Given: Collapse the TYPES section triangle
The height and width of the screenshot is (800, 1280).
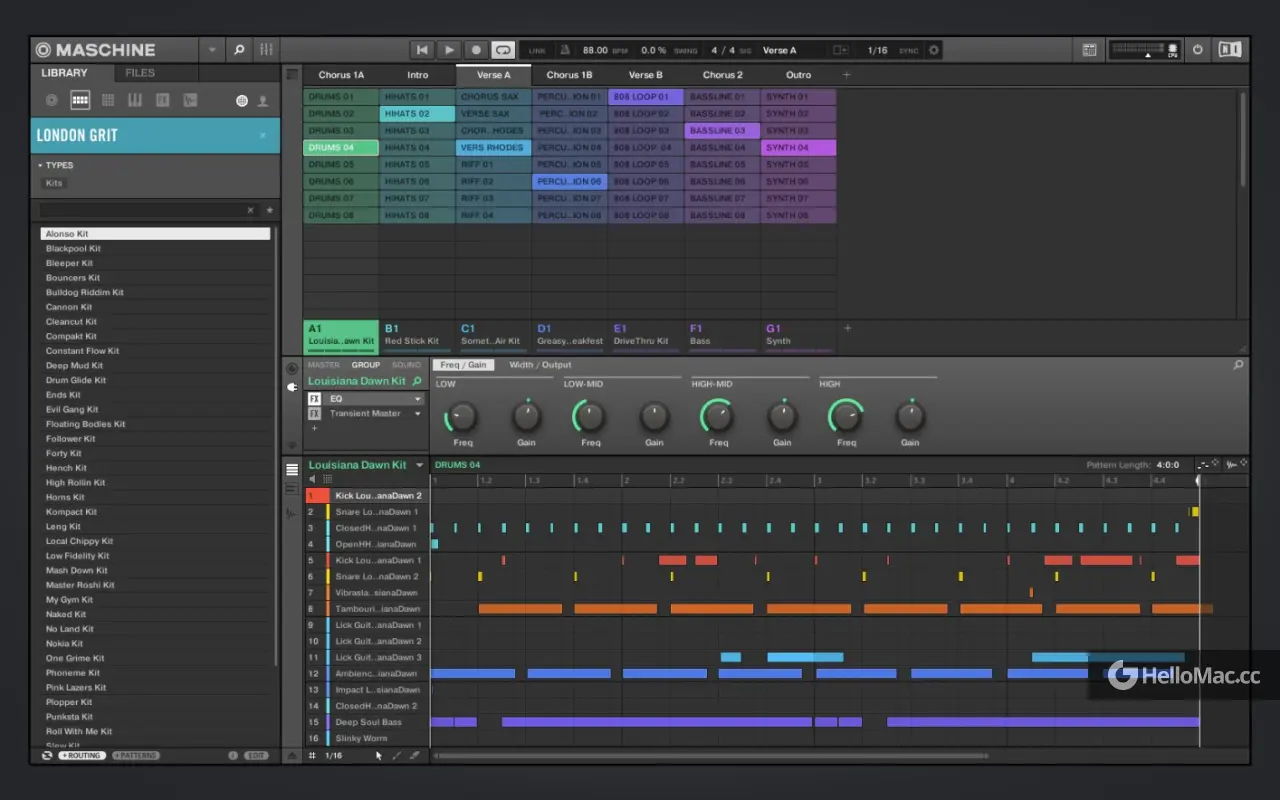Looking at the screenshot, I should (40, 165).
